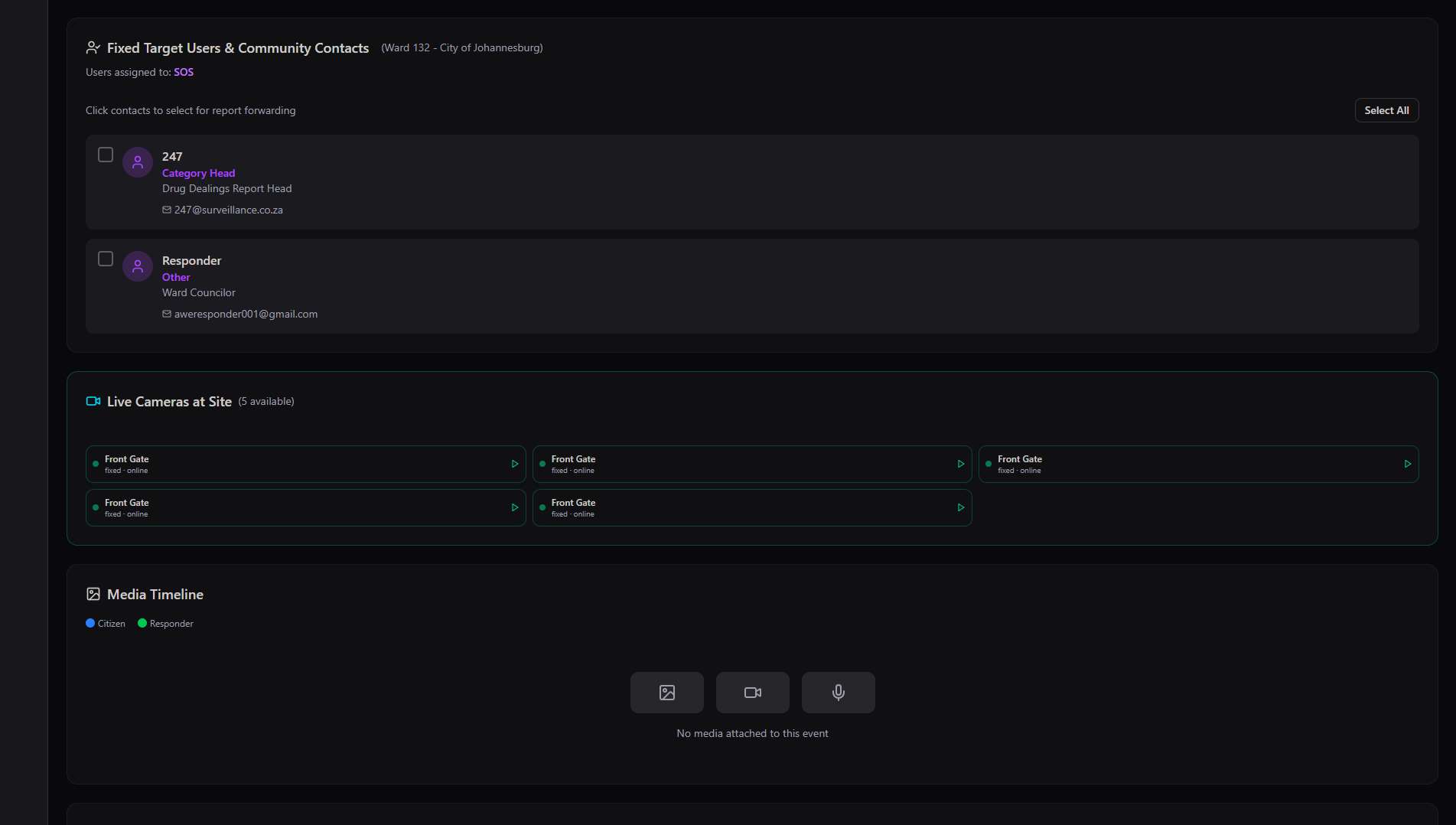Click the 247@surveillance.co.za email address

pos(229,210)
